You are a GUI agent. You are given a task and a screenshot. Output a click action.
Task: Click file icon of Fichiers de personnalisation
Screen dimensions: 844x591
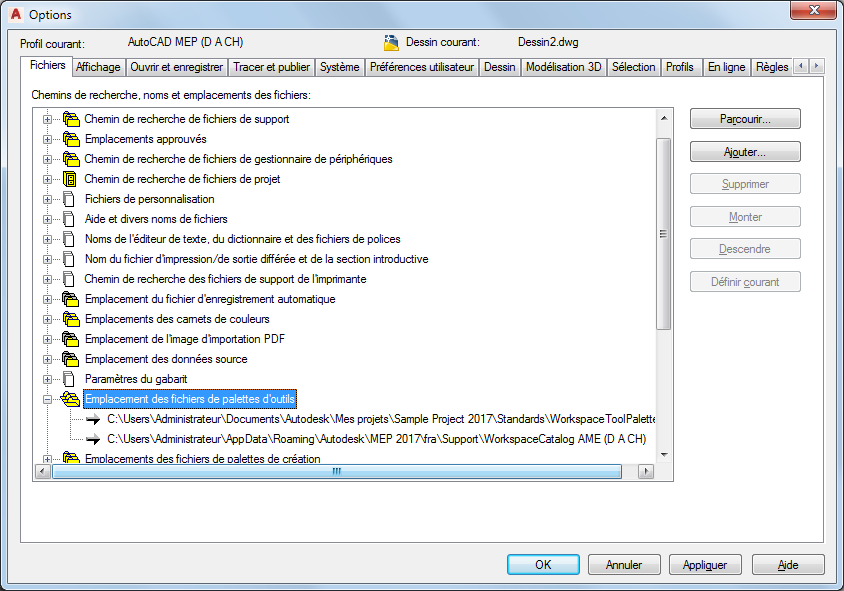[x=69, y=199]
